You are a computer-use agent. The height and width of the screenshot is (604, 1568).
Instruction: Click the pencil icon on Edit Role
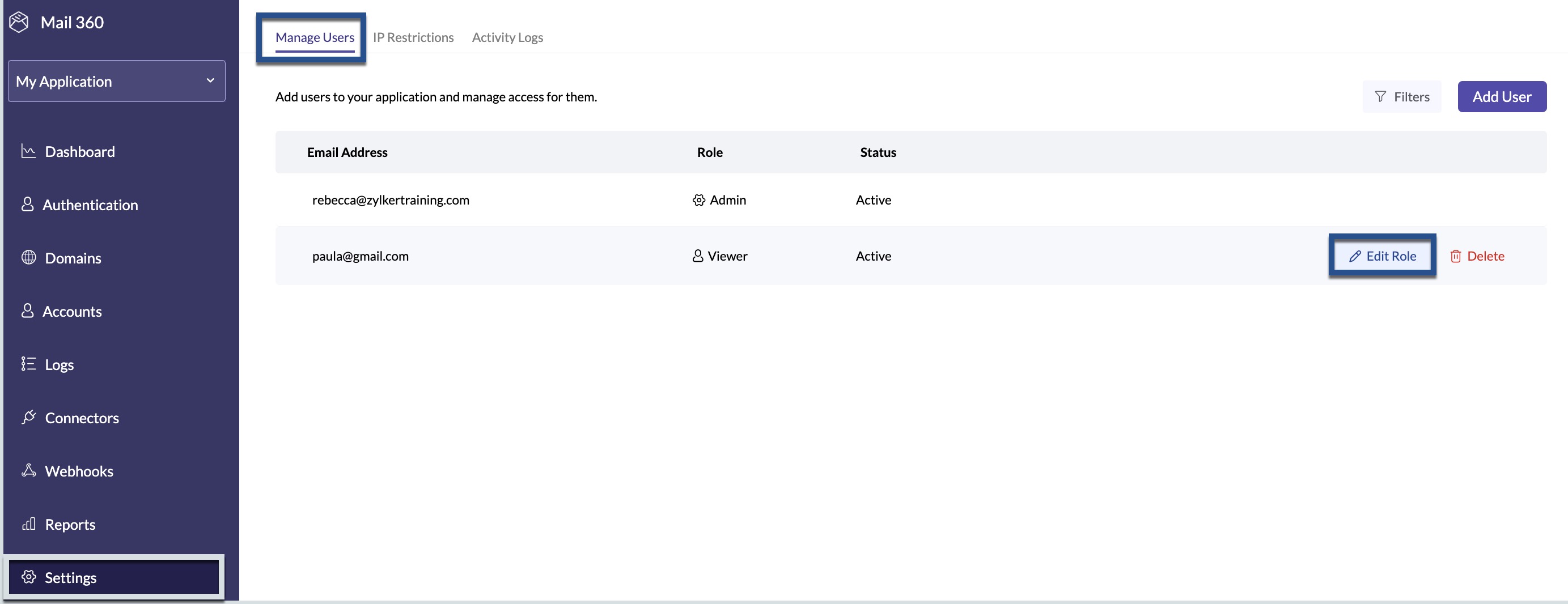pos(1355,256)
